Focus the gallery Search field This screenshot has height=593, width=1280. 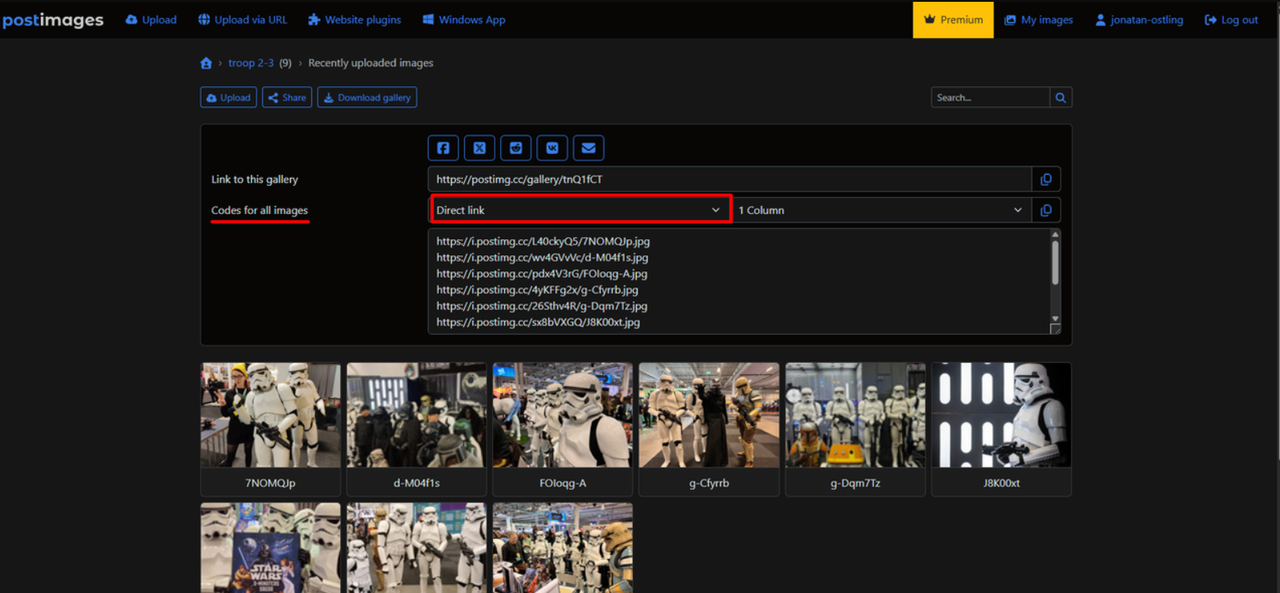(x=990, y=97)
